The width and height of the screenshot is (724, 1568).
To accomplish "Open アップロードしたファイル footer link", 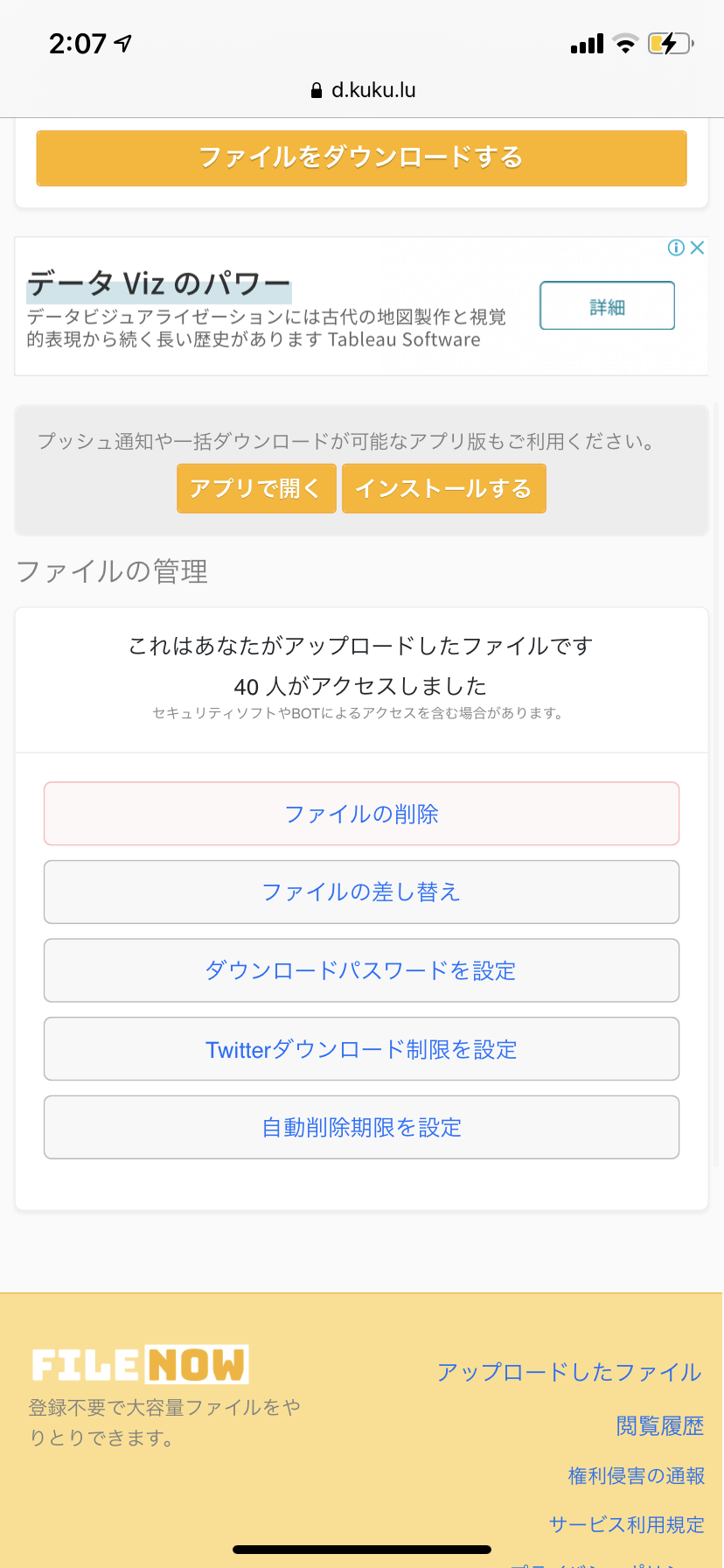I will pos(569,1372).
